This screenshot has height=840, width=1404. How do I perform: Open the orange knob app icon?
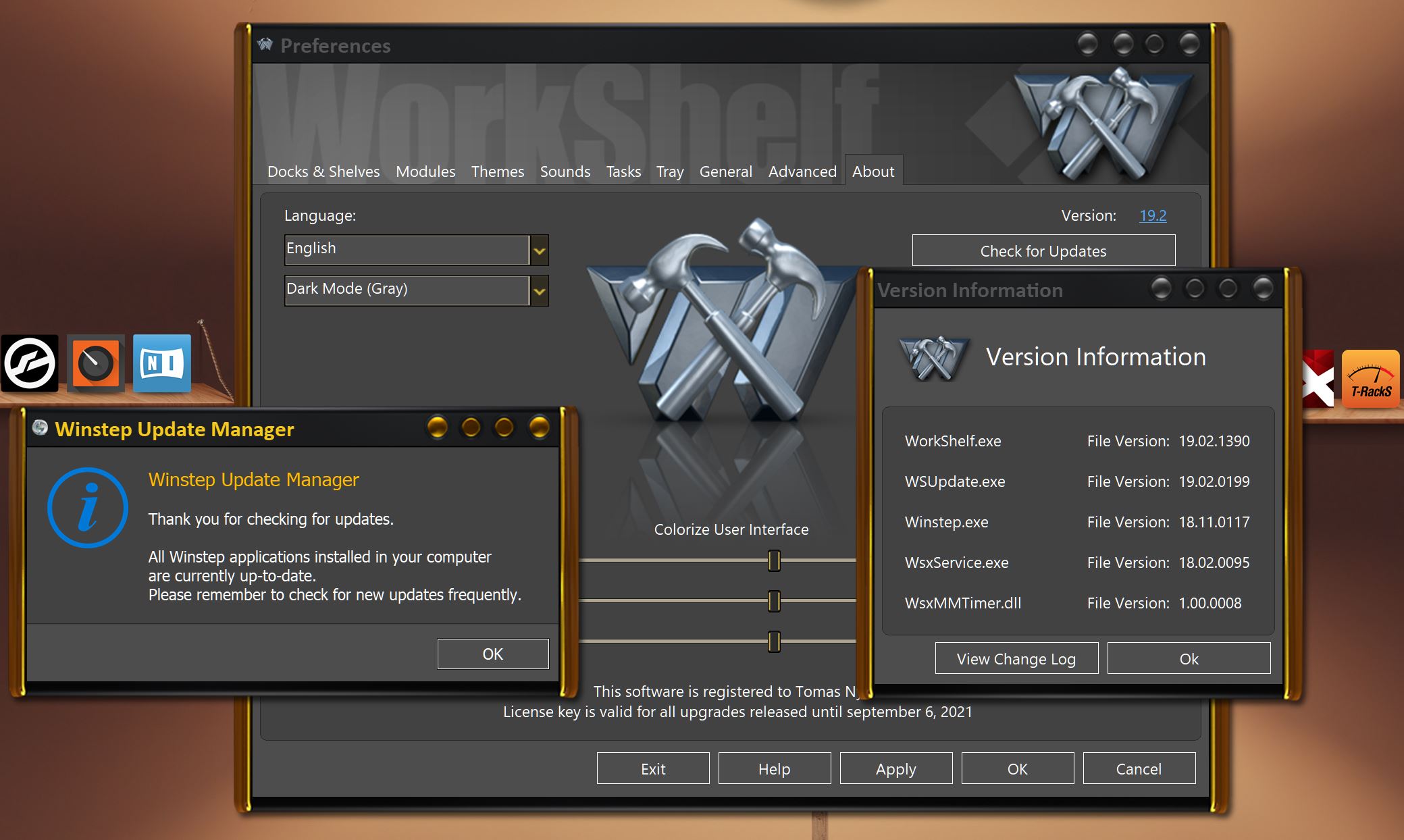click(x=96, y=363)
